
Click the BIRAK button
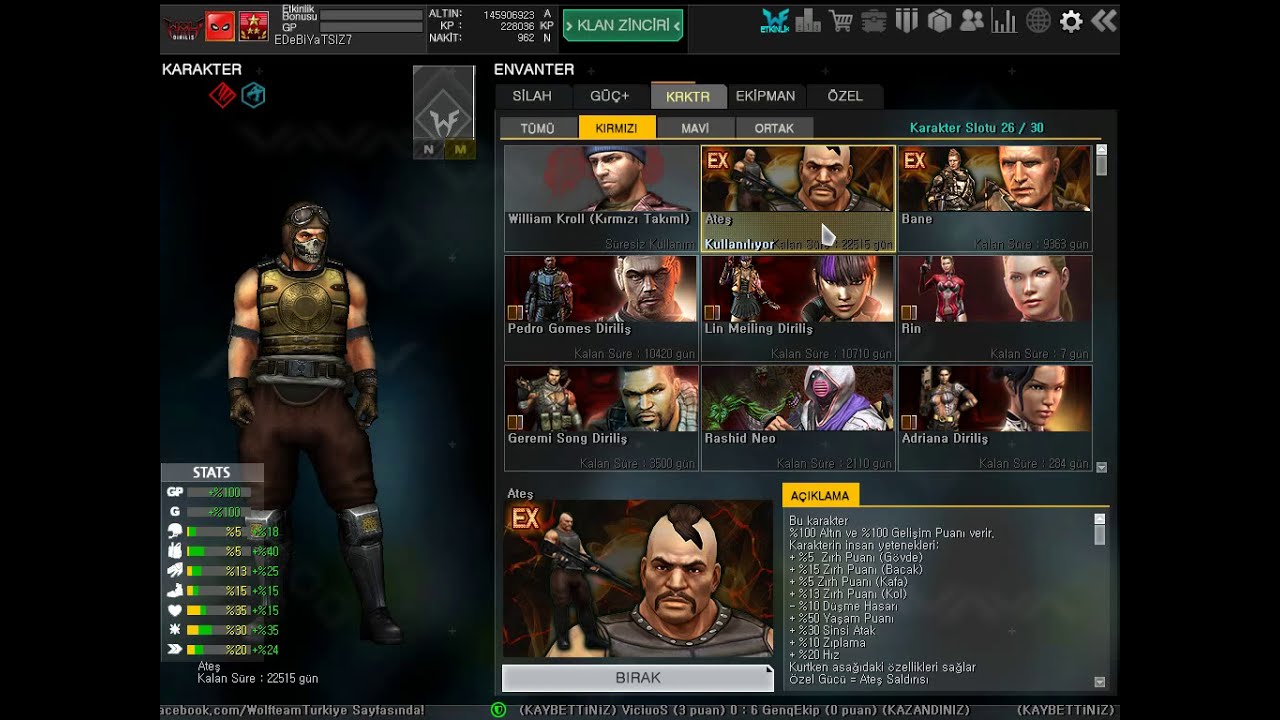point(638,677)
